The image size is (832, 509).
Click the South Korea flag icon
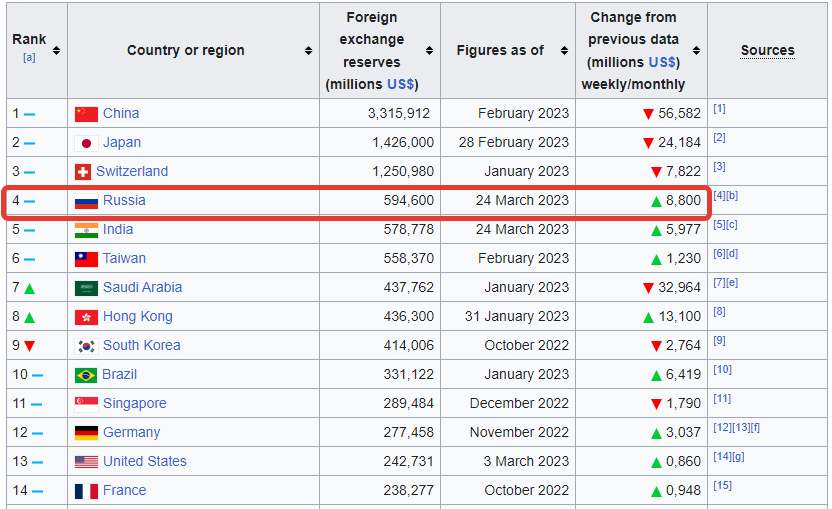[x=86, y=346]
